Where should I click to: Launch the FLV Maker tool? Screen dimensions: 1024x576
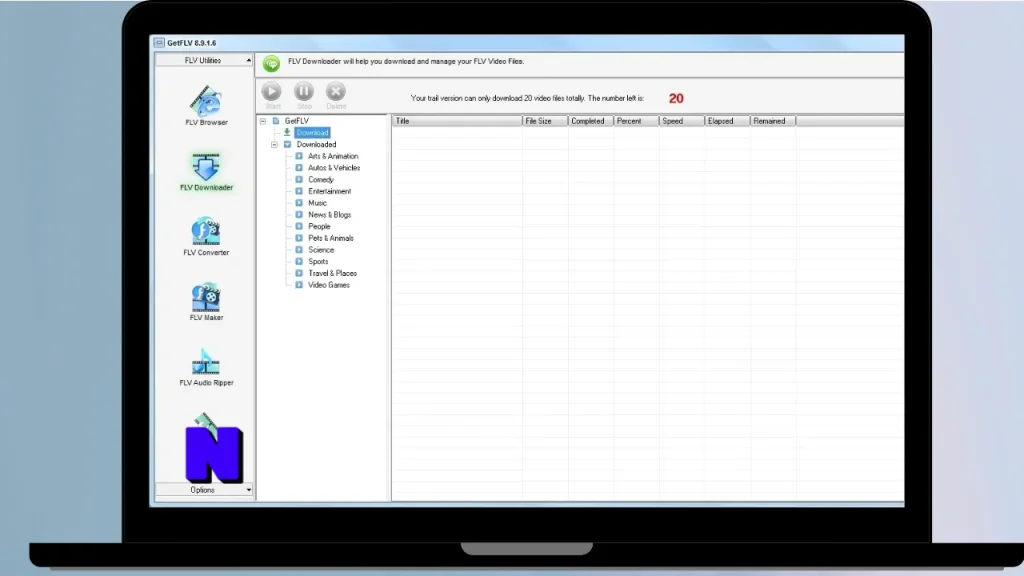coord(206,302)
